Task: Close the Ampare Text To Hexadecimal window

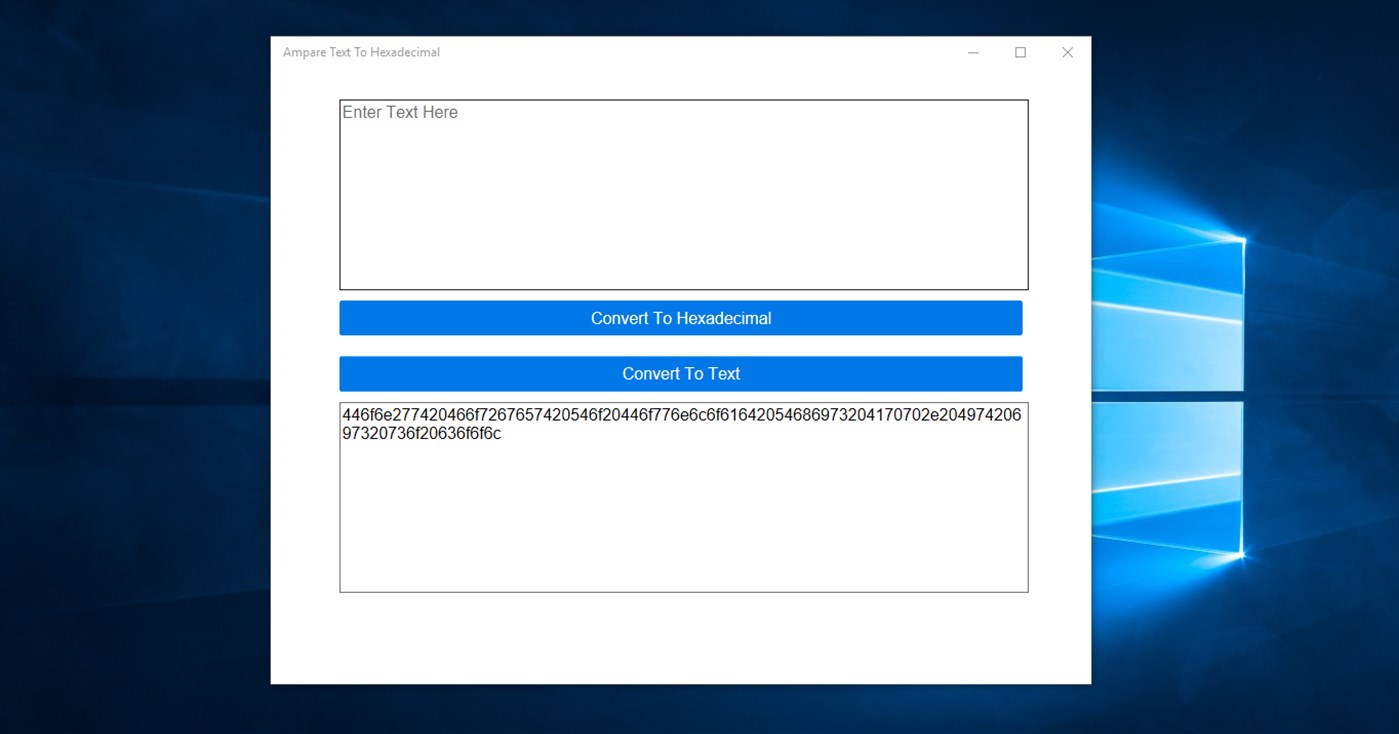Action: [x=1067, y=52]
